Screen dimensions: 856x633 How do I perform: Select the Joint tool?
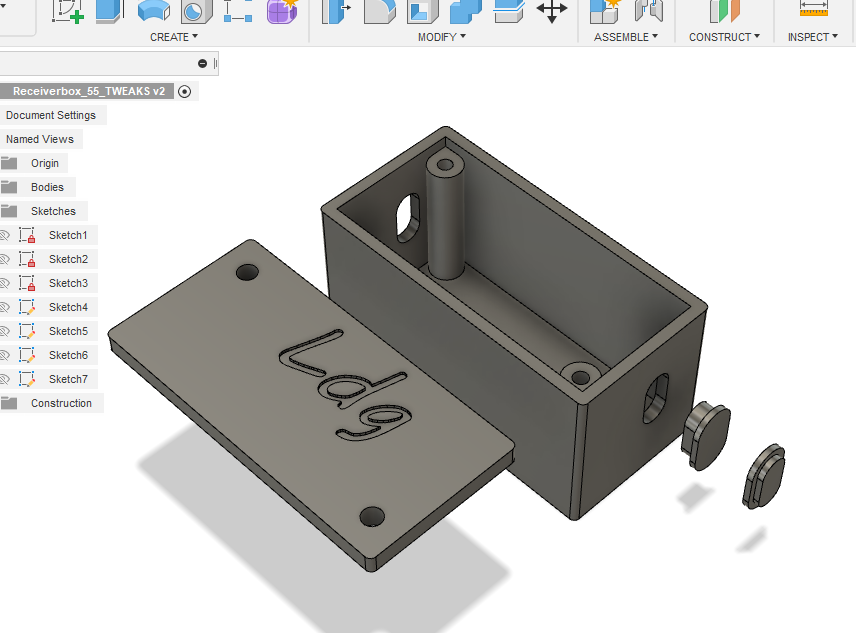coord(649,11)
